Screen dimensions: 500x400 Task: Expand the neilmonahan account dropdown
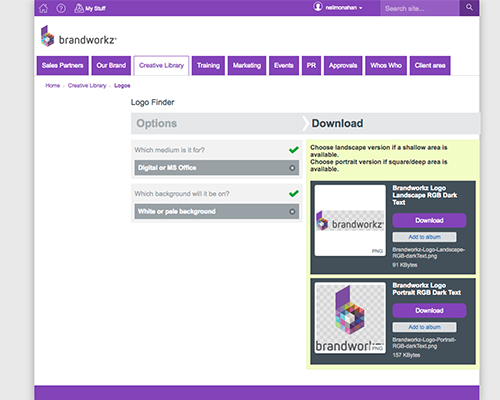pos(344,8)
